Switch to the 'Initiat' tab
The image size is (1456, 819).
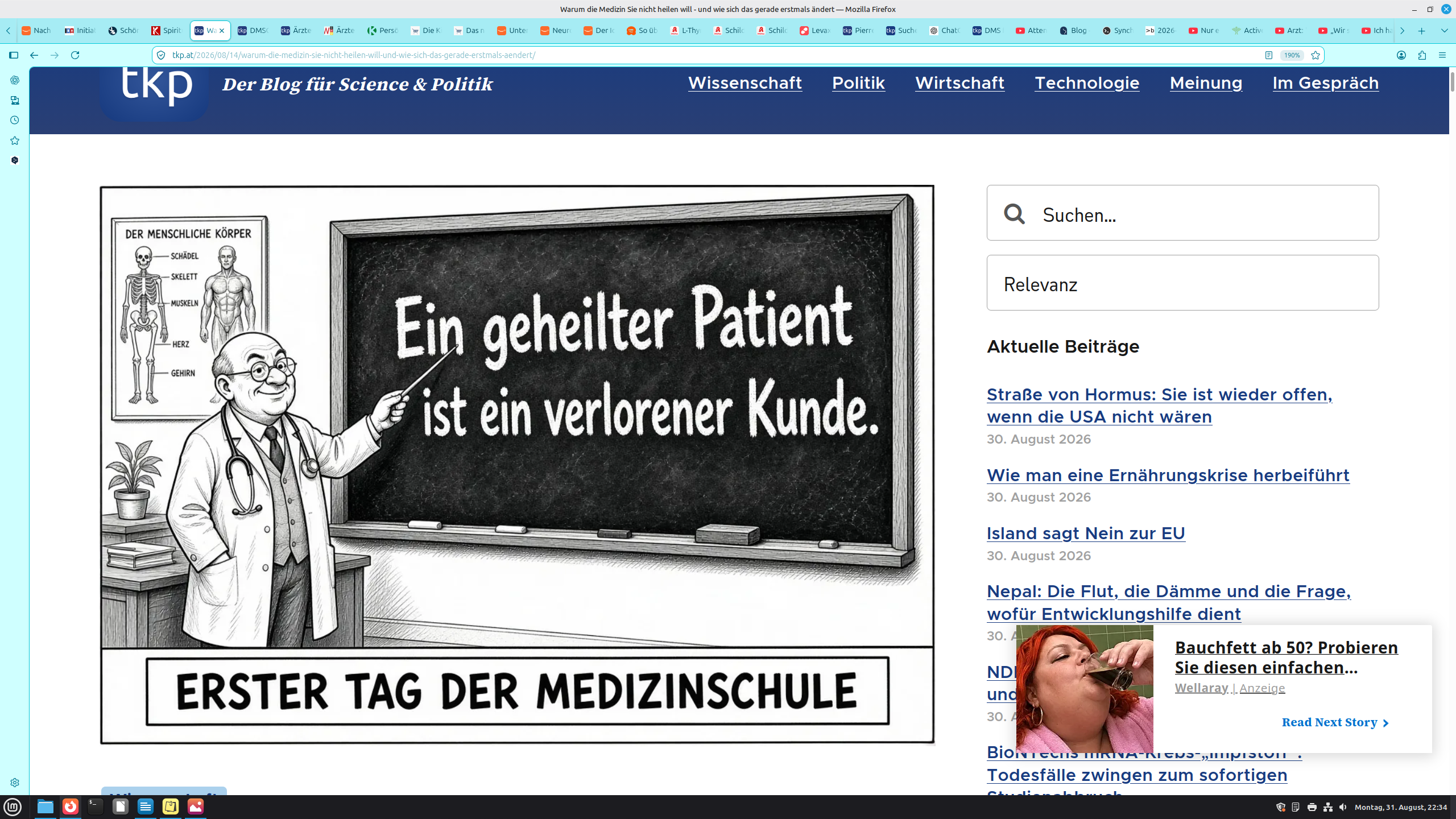point(80,31)
